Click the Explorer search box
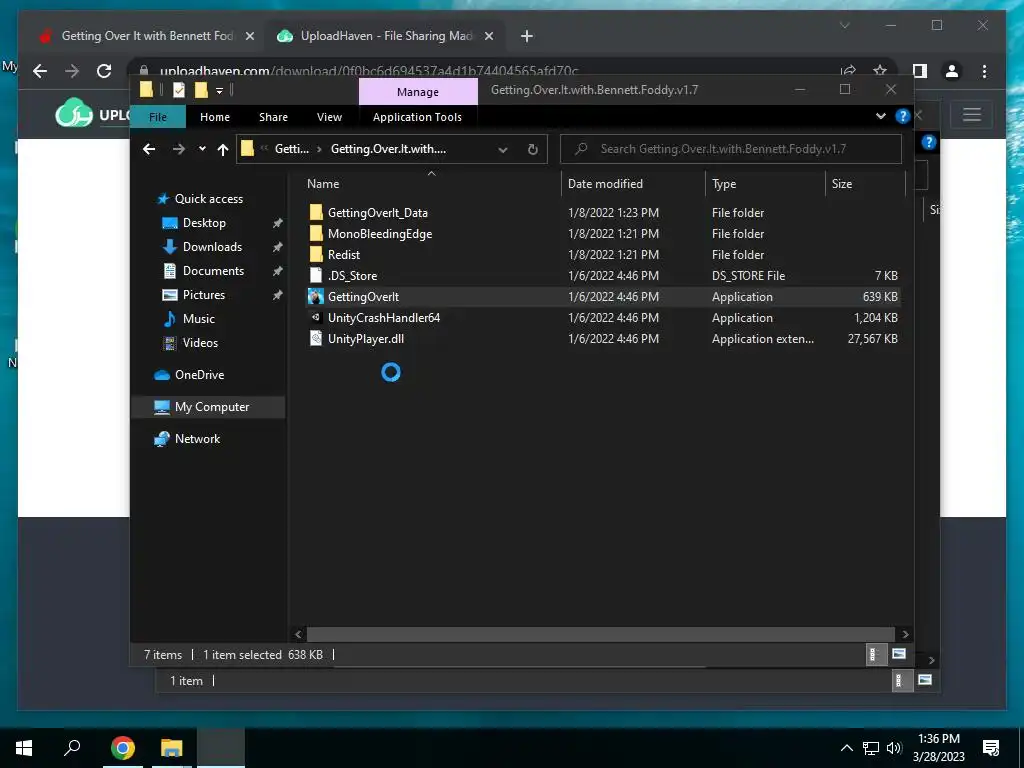The height and width of the screenshot is (768, 1024). (x=731, y=150)
